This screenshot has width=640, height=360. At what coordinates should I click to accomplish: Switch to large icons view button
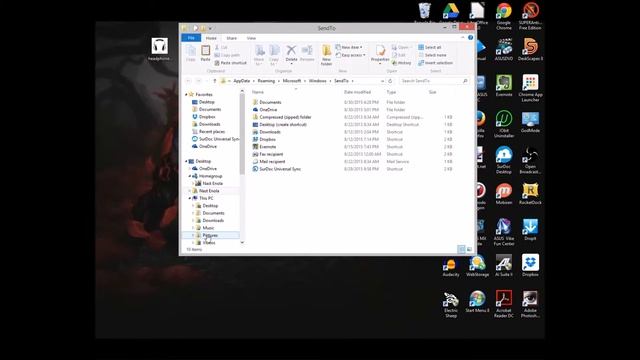pos(469,249)
